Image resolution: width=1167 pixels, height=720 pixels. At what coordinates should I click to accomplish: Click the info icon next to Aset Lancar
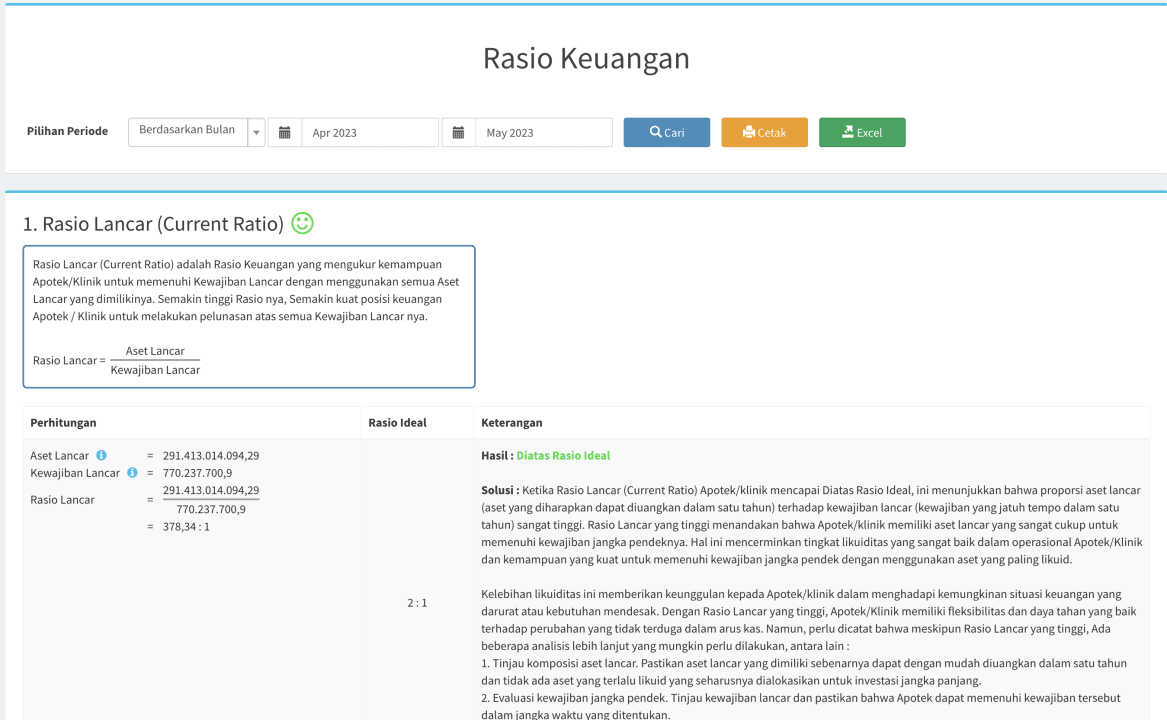(101, 456)
